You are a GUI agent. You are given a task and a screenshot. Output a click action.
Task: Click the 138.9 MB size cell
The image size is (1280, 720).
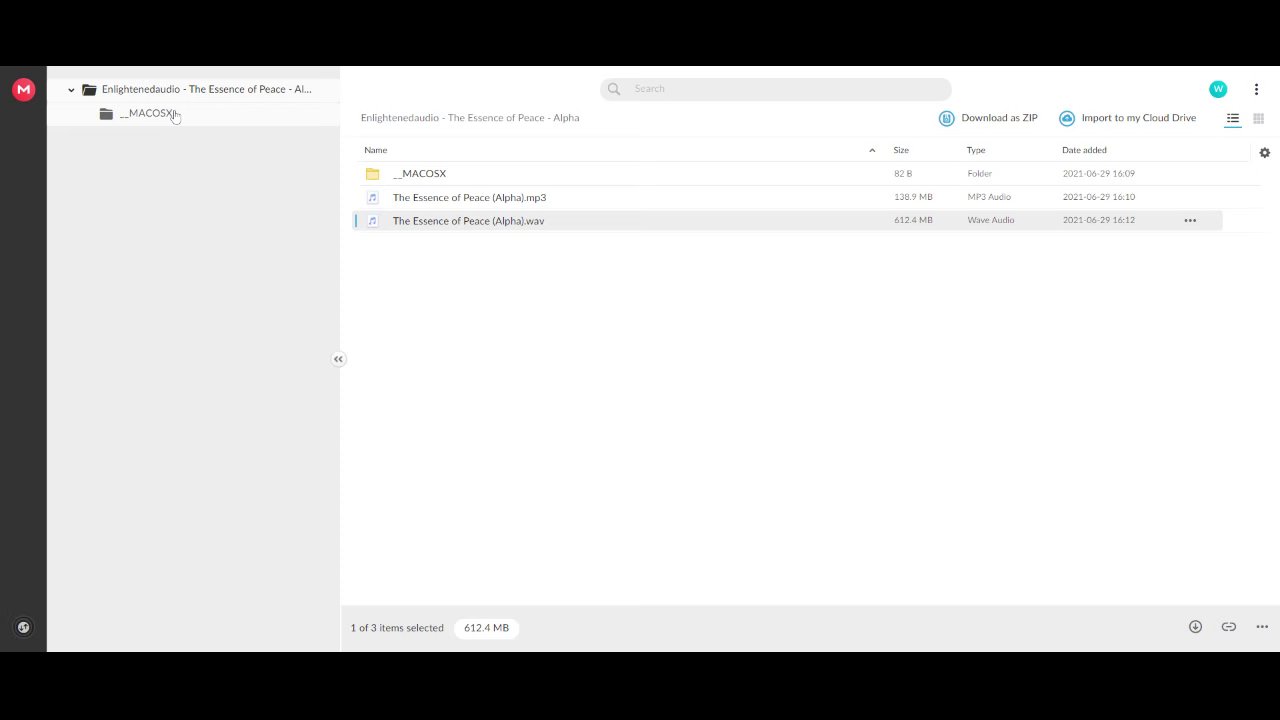913,197
